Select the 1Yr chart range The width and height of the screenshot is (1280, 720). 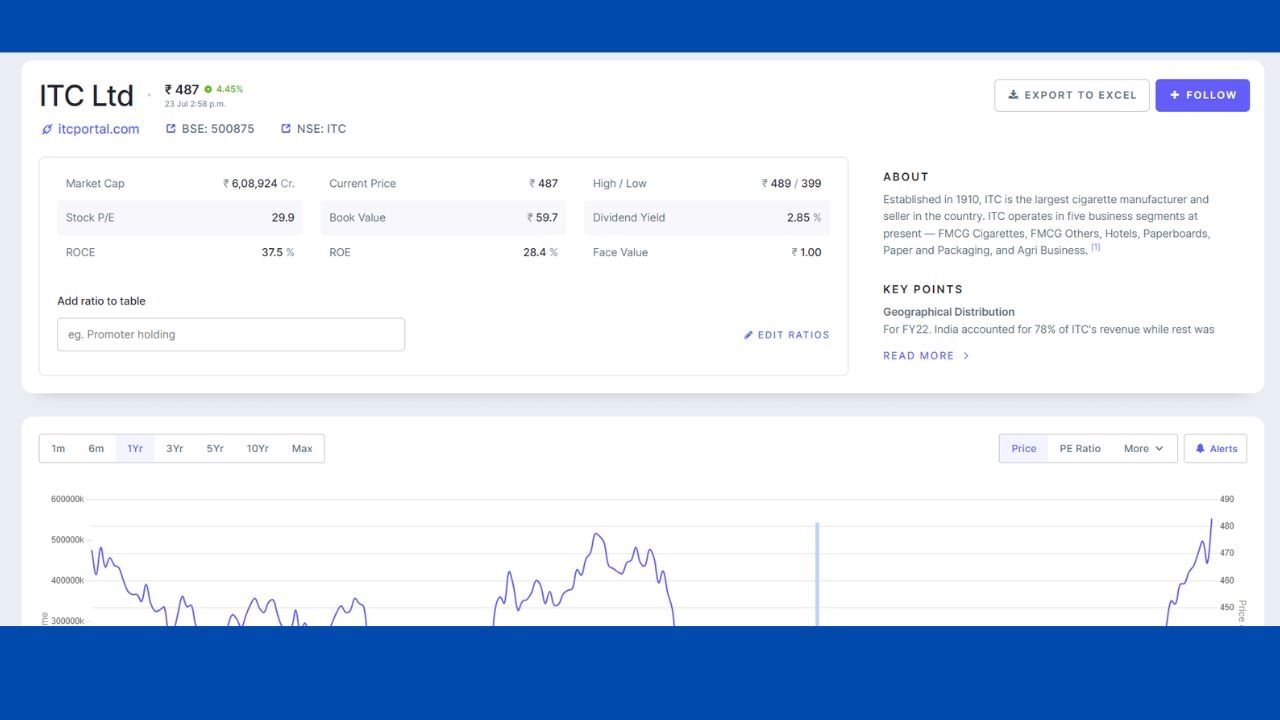click(x=135, y=449)
